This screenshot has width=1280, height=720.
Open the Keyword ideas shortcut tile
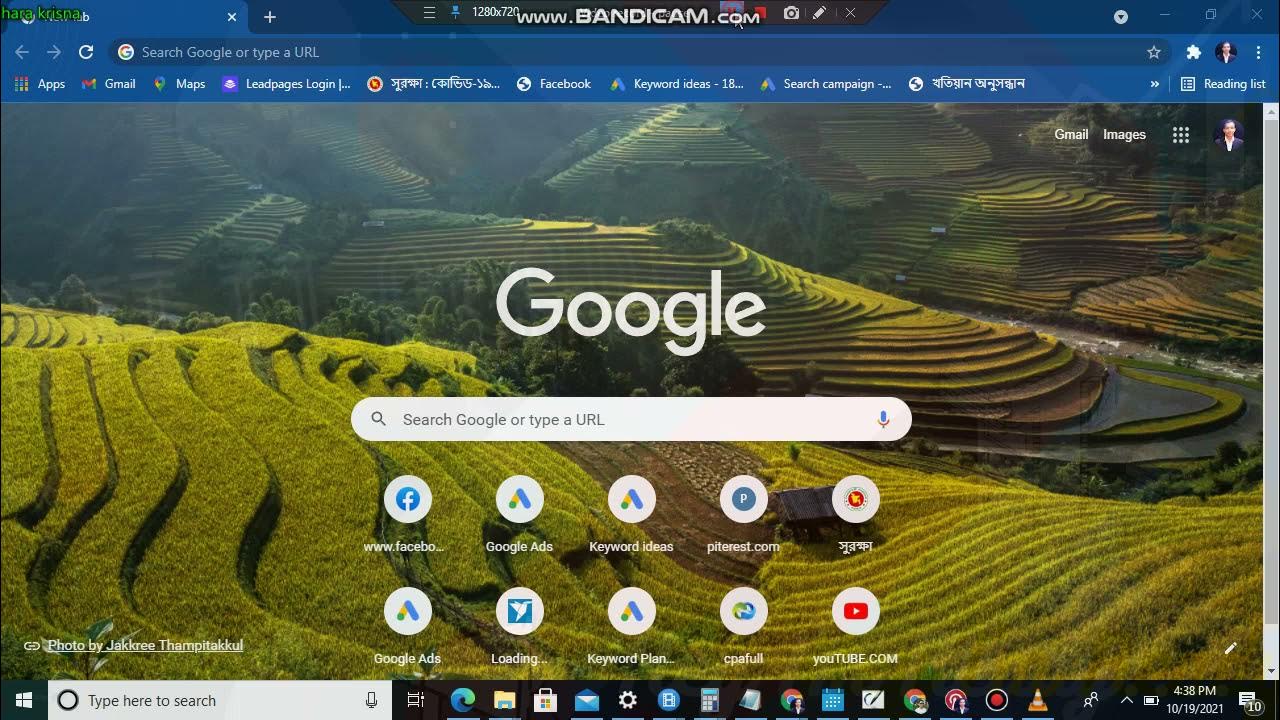pyautogui.click(x=631, y=516)
